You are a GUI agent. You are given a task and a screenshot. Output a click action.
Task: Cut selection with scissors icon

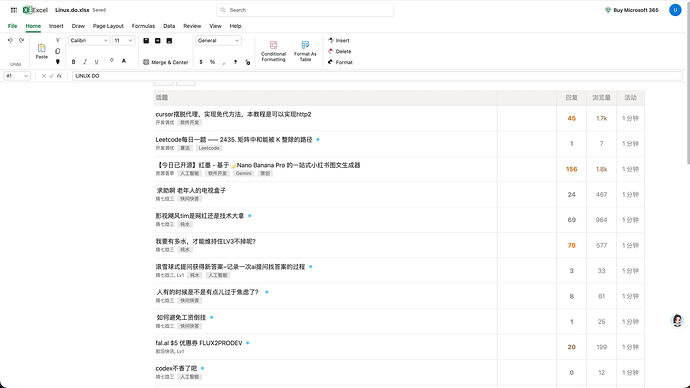[x=58, y=40]
